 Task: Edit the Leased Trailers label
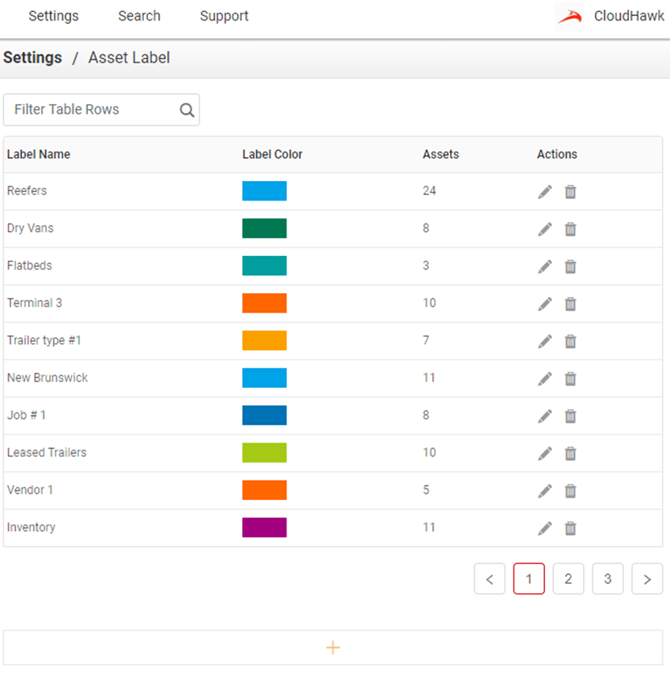coord(545,453)
